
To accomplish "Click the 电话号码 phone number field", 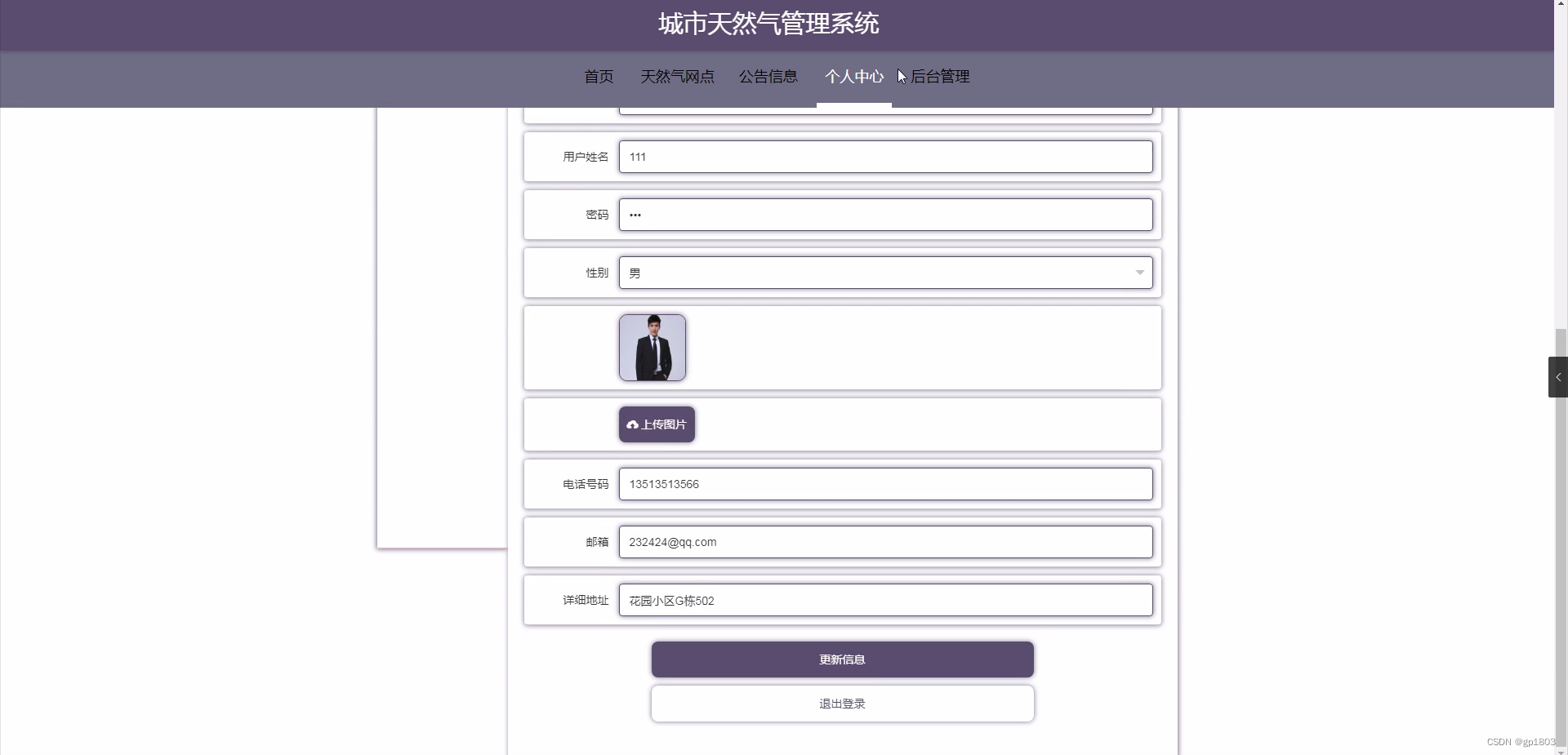I will (885, 483).
